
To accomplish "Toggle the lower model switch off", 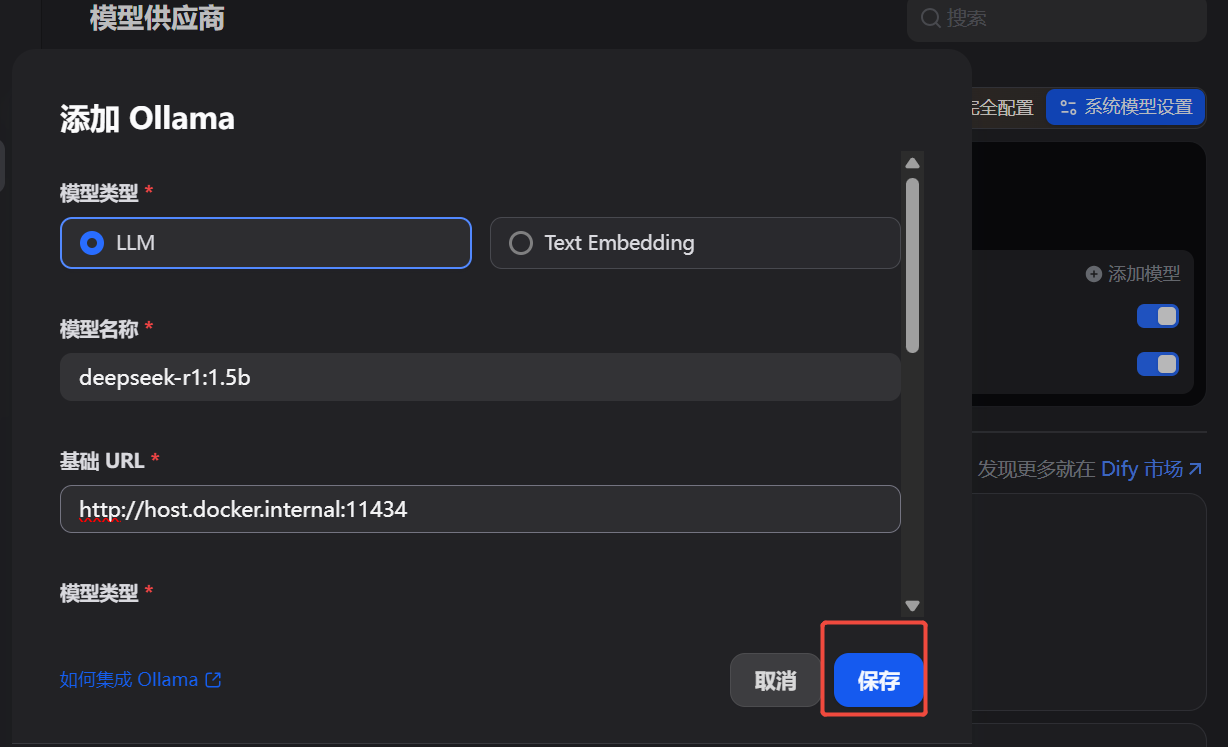I will 1157,364.
